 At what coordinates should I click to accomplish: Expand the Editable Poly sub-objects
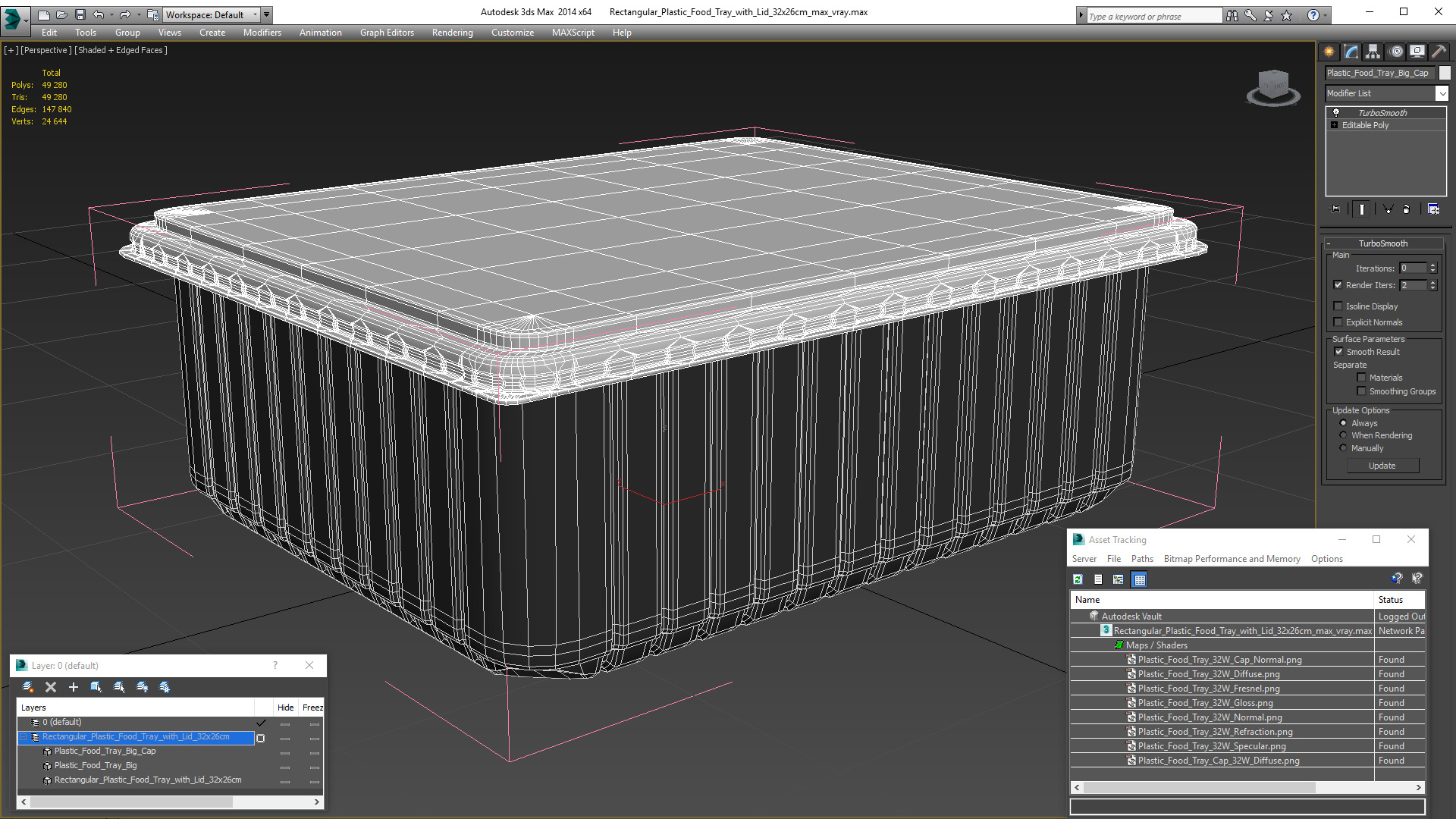1334,125
